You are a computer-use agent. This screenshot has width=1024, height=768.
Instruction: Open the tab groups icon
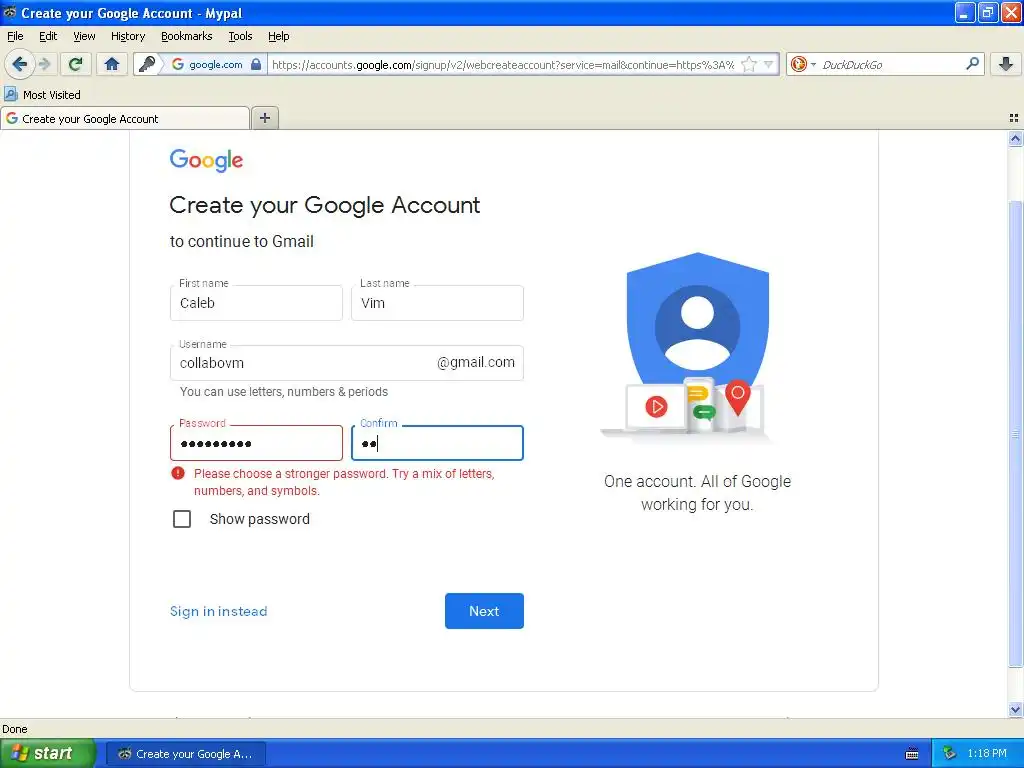coord(1014,118)
